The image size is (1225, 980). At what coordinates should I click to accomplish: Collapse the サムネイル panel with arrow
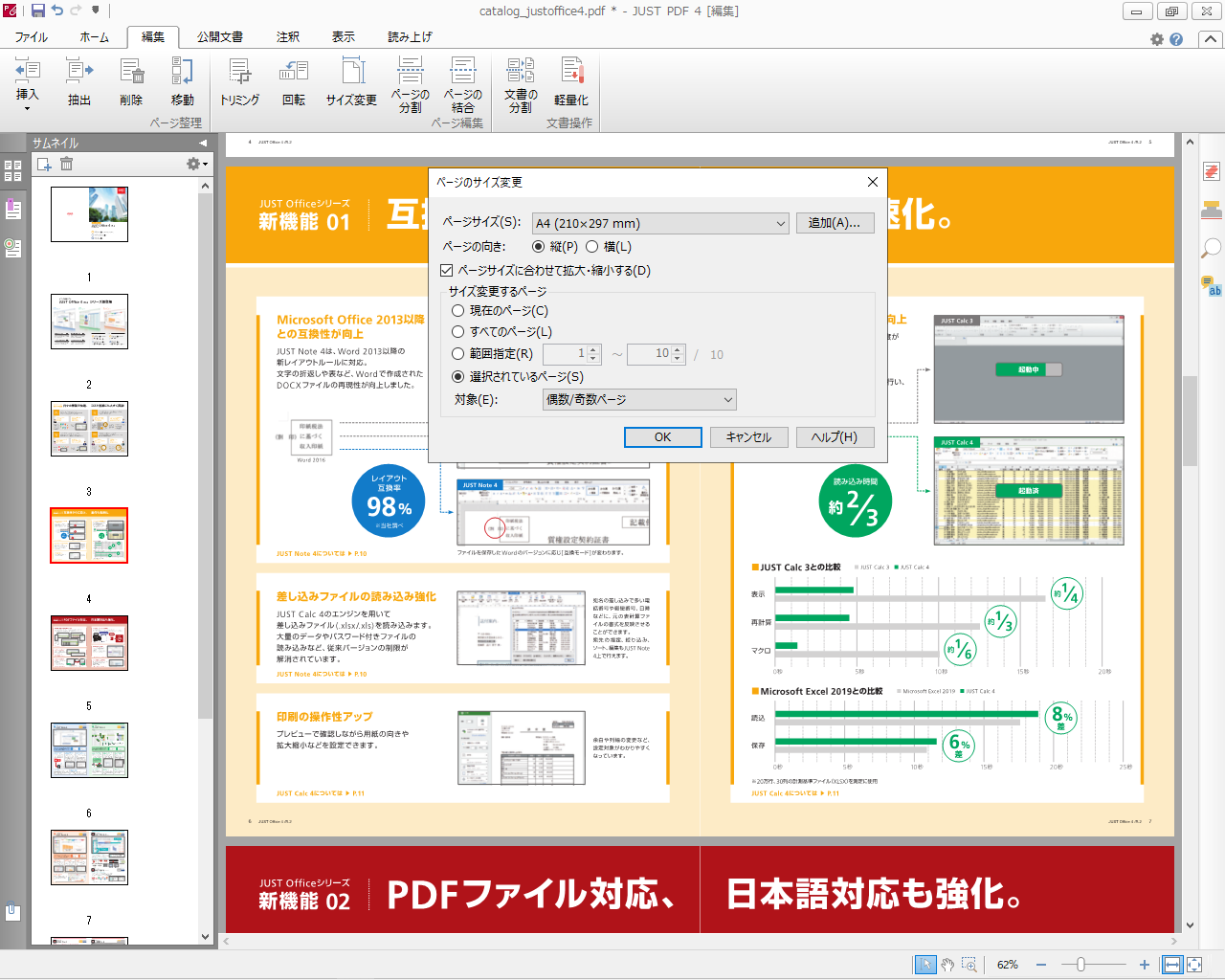[x=203, y=143]
